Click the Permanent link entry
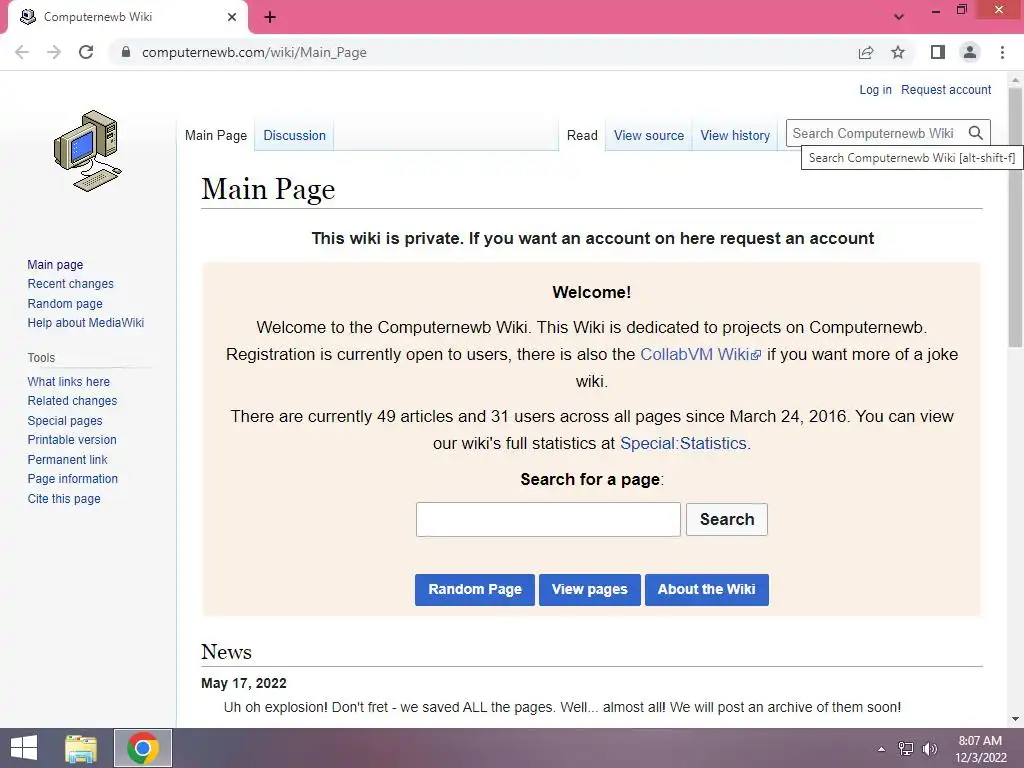This screenshot has height=768, width=1024. (x=67, y=459)
